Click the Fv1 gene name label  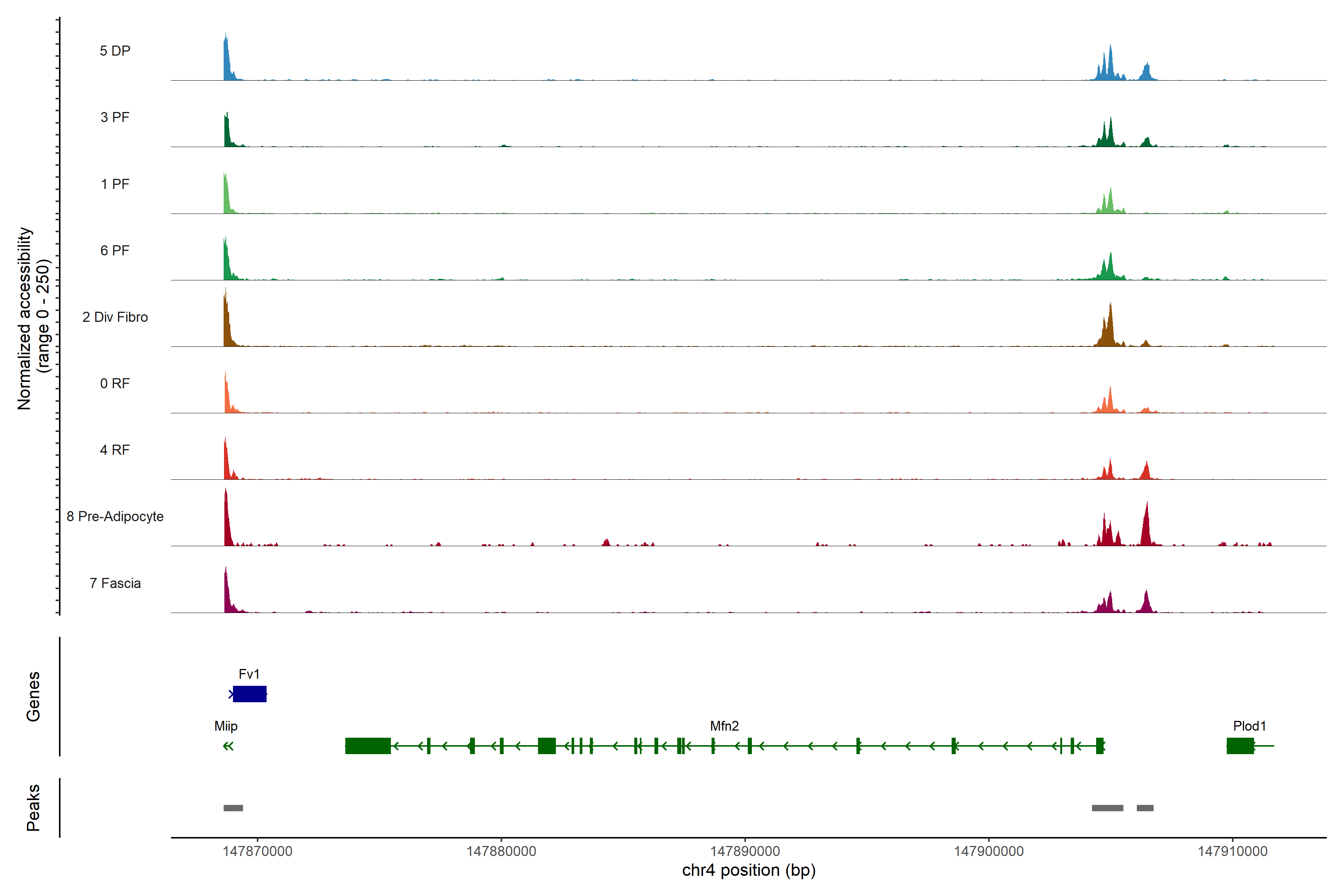(x=249, y=674)
